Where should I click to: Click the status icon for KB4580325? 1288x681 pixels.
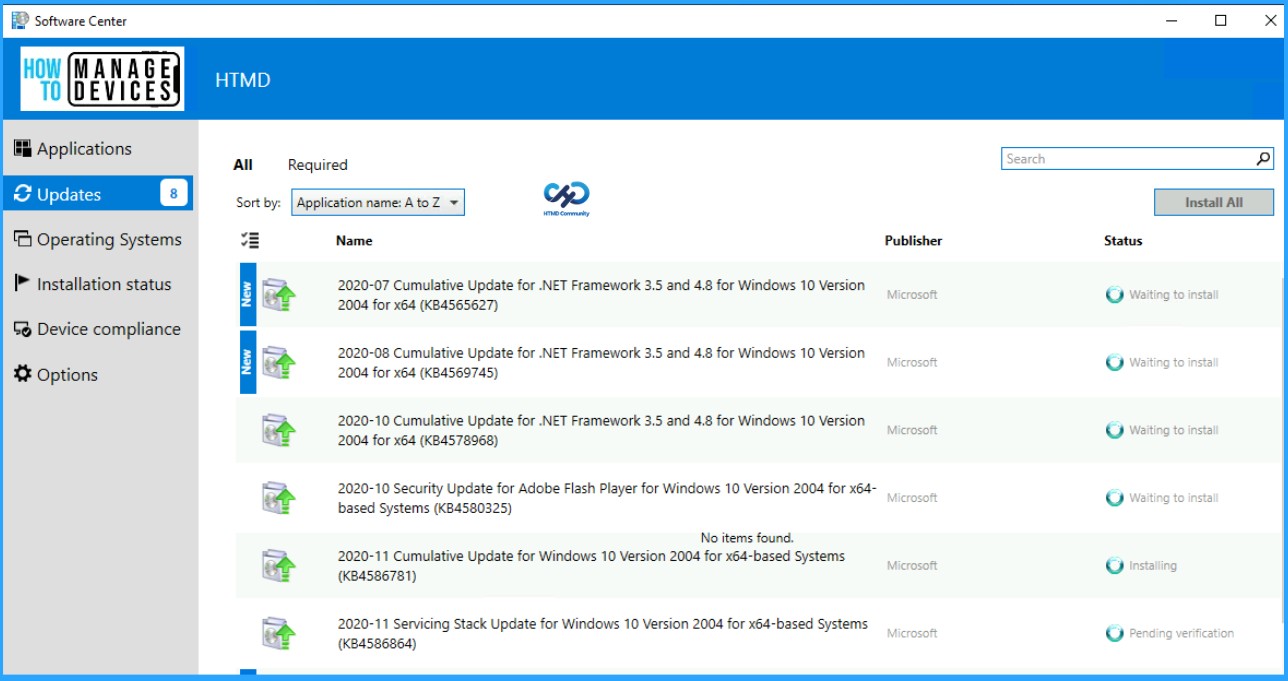(1114, 498)
